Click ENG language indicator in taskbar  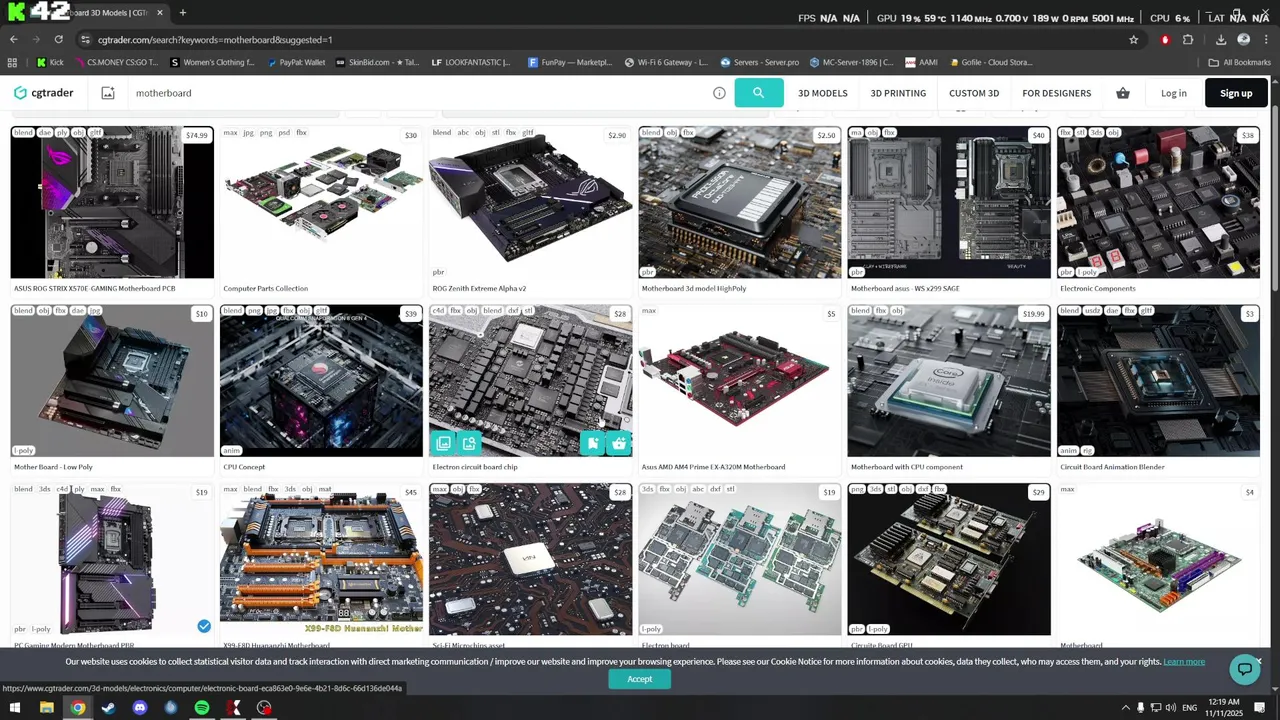coord(1190,708)
